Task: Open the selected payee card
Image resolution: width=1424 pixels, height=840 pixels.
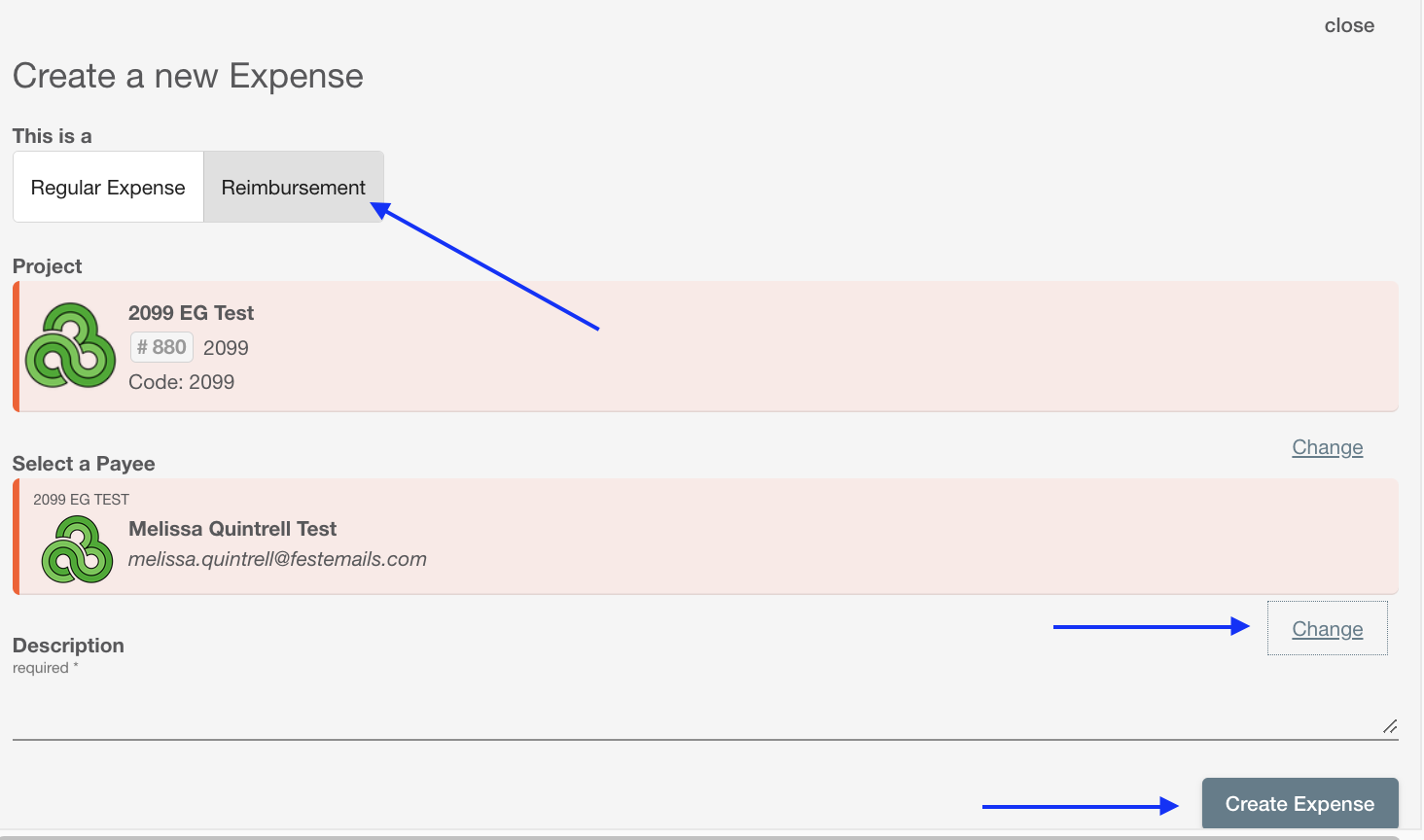Action: tap(705, 537)
